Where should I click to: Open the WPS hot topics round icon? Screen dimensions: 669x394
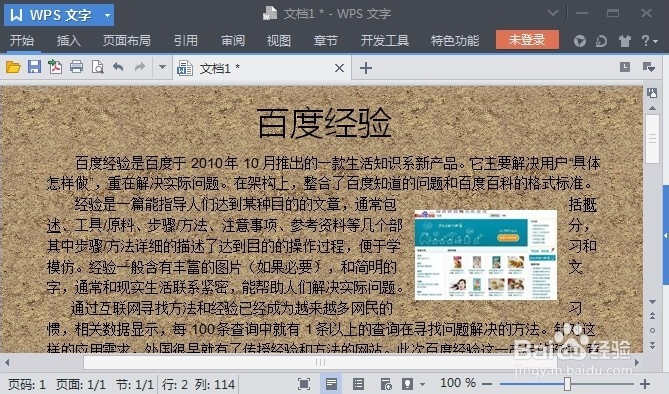click(579, 41)
